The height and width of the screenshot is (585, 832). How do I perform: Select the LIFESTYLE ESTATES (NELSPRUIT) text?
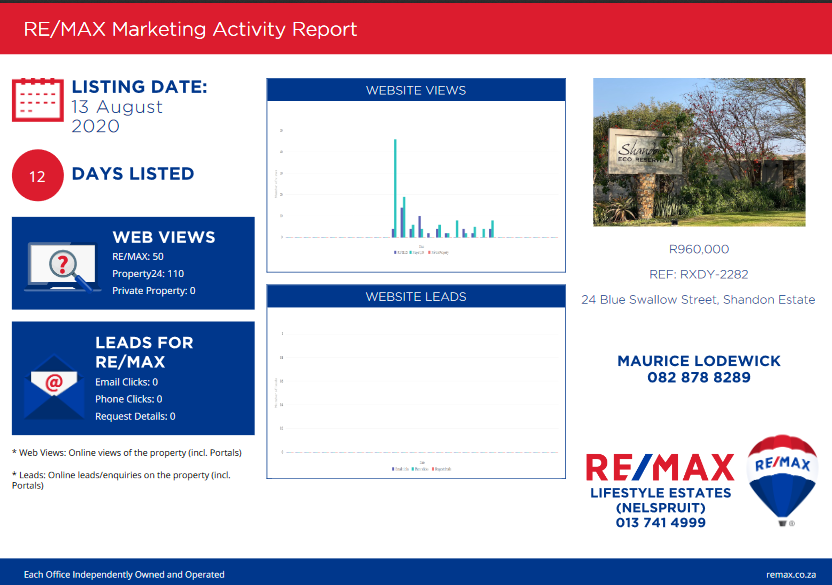[x=661, y=501]
